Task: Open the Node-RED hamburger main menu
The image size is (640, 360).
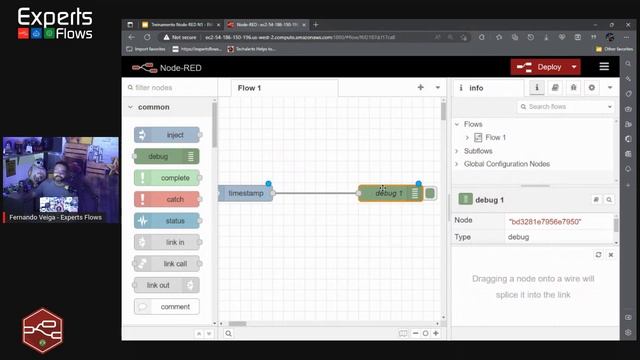Action: tap(604, 67)
